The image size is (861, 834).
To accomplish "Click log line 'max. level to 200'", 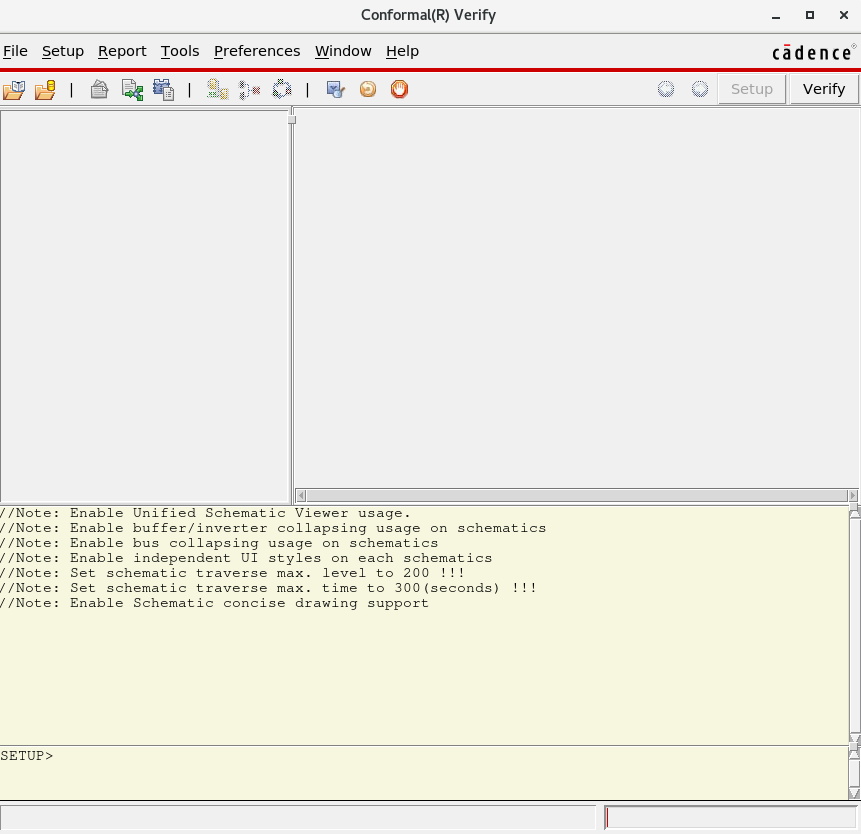I will click(x=232, y=573).
